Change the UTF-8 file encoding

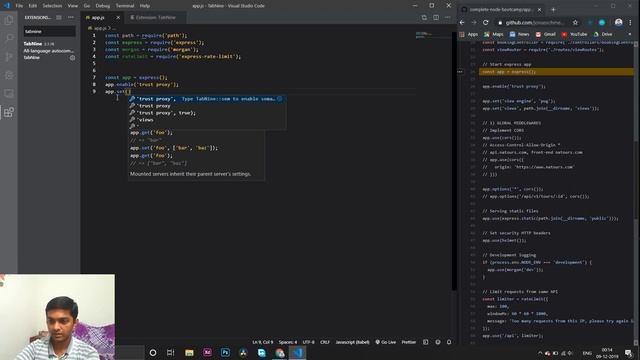[x=309, y=342]
